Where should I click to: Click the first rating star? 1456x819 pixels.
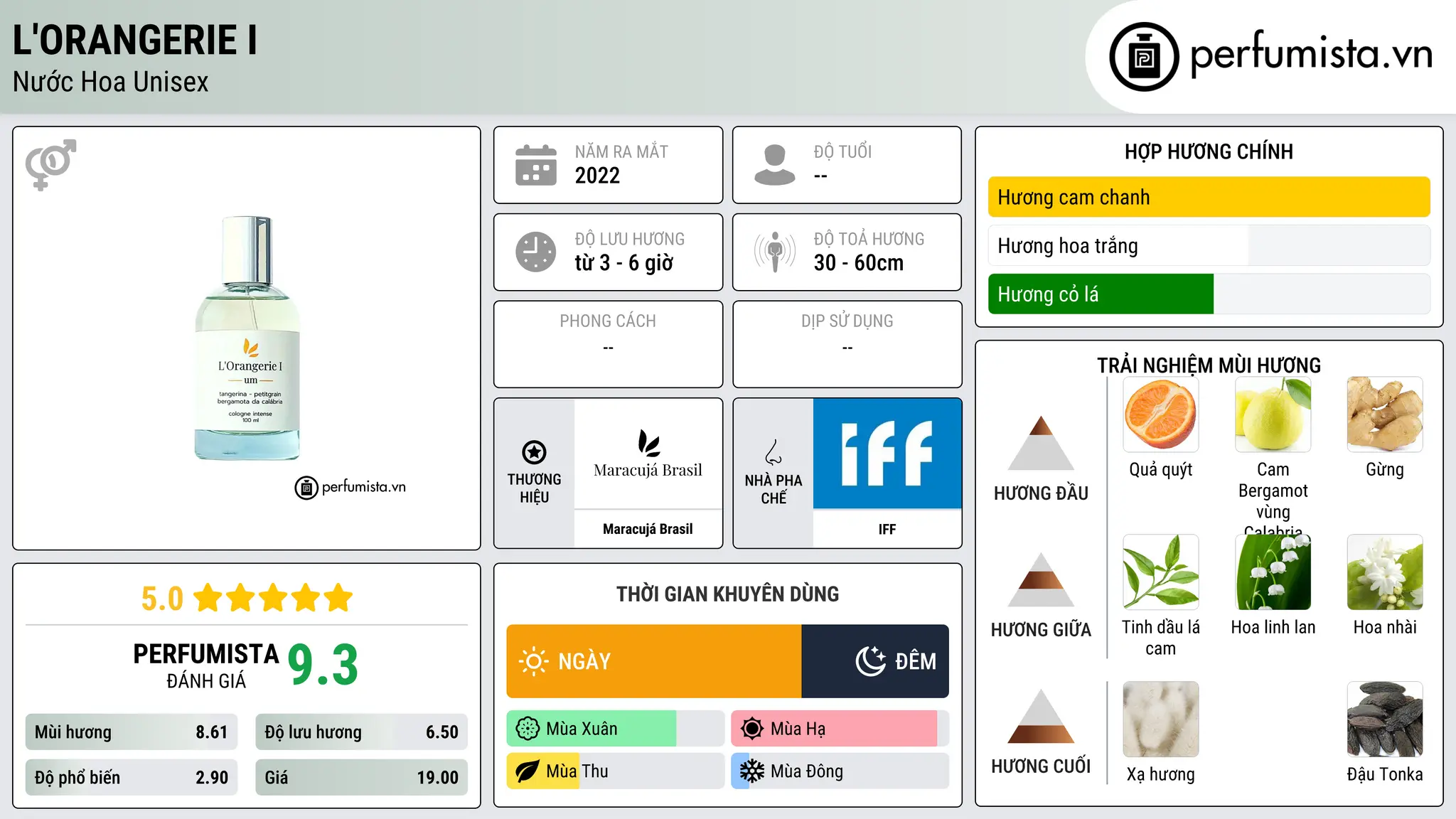(x=208, y=598)
